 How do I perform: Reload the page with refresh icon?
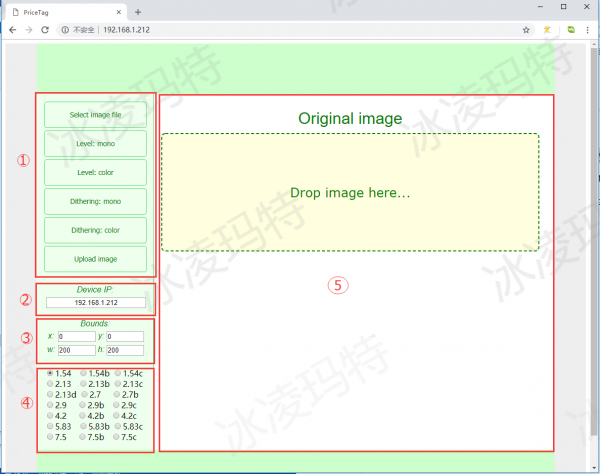tap(45, 30)
